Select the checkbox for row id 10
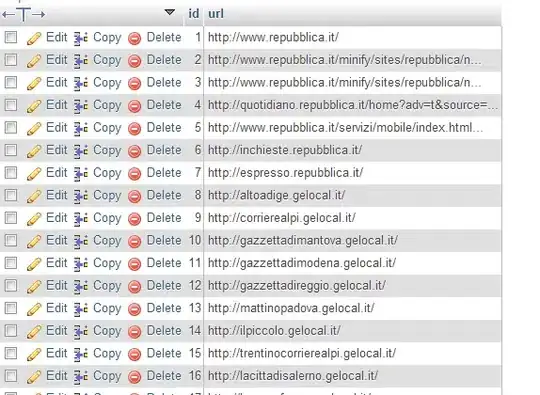The height and width of the screenshot is (395, 540). [x=11, y=240]
